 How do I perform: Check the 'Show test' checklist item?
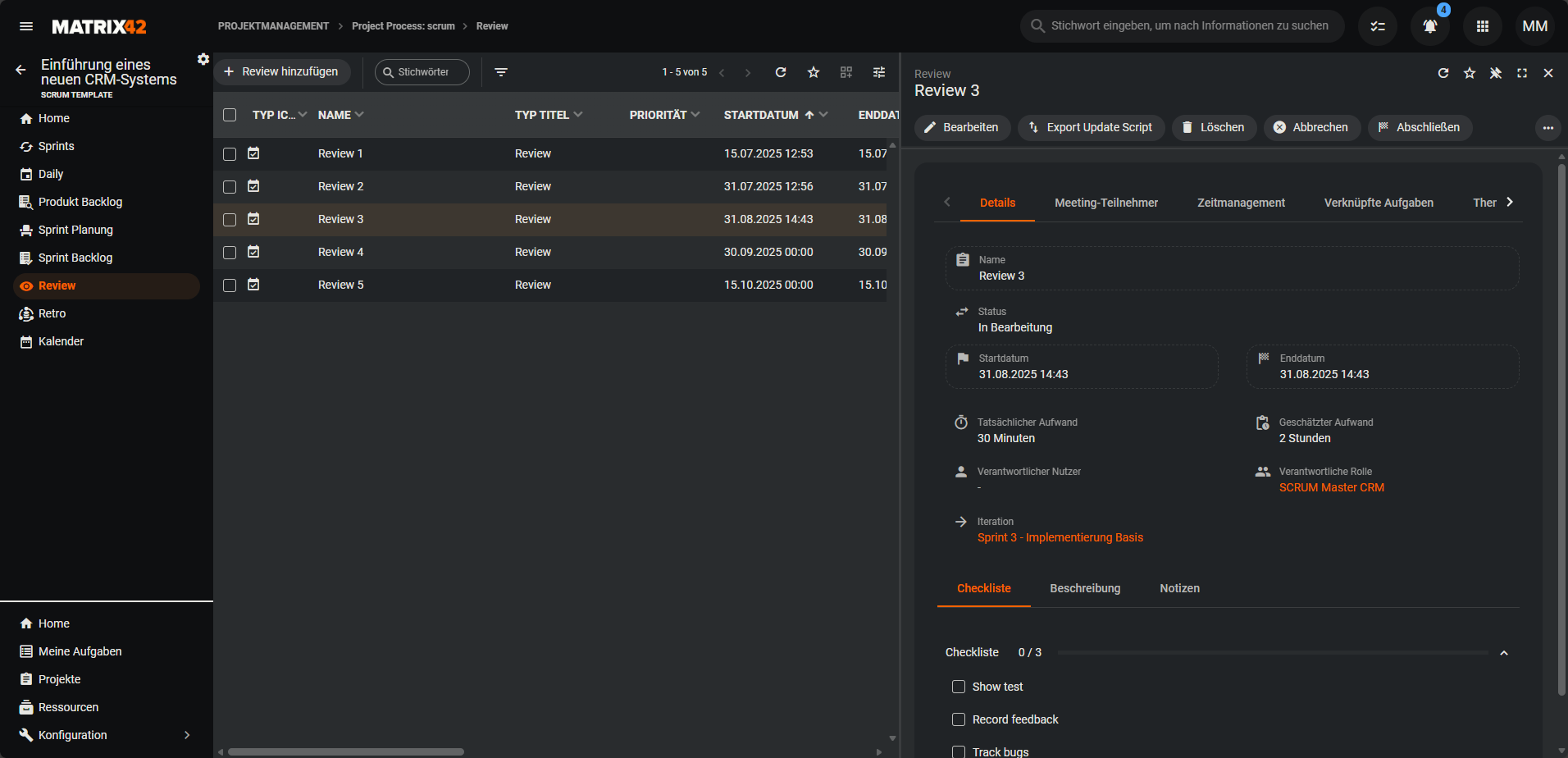(x=959, y=687)
